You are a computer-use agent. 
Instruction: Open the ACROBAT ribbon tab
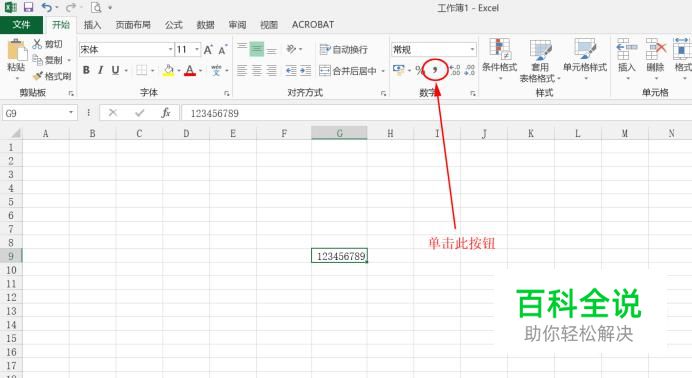[313, 25]
